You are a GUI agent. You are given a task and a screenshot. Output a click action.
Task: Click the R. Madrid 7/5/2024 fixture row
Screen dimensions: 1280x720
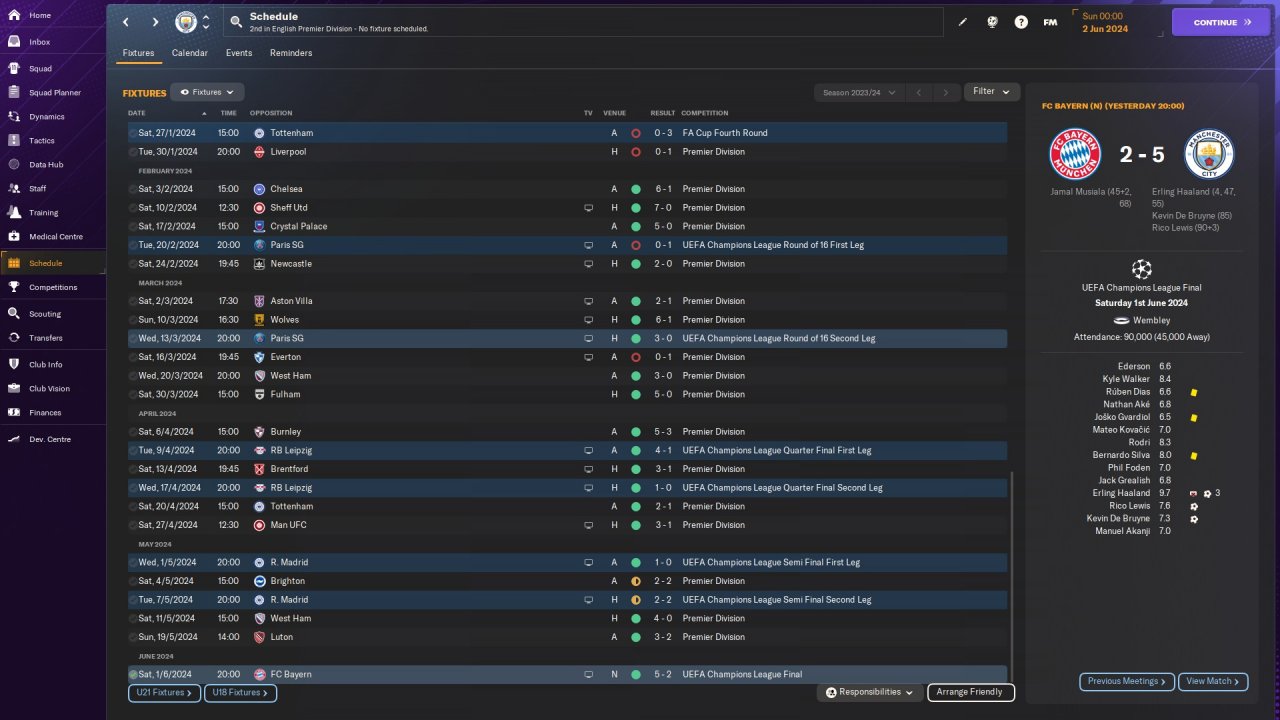(x=567, y=600)
